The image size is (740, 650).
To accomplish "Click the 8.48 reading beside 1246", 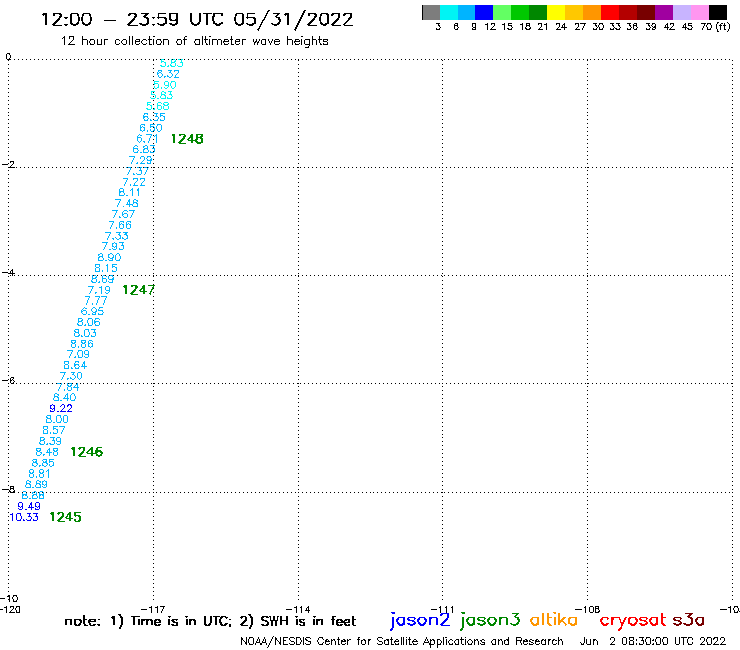I will point(47,452).
